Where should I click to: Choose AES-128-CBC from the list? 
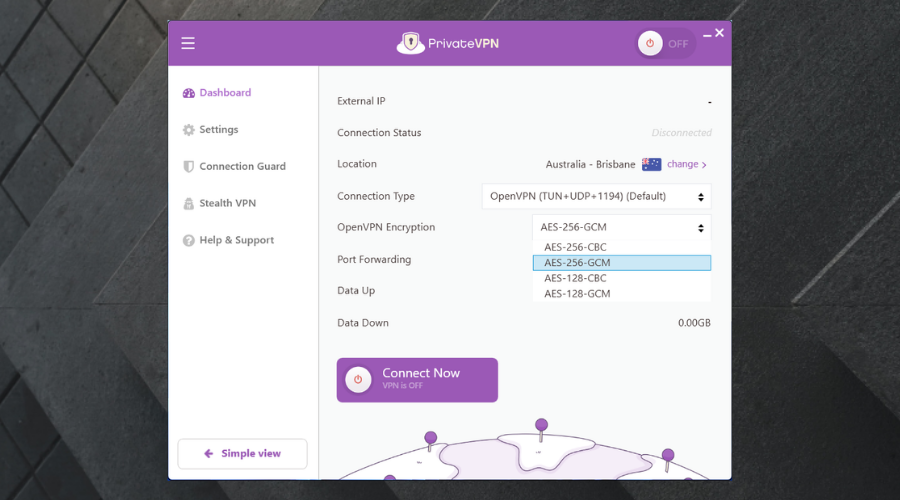[575, 278]
